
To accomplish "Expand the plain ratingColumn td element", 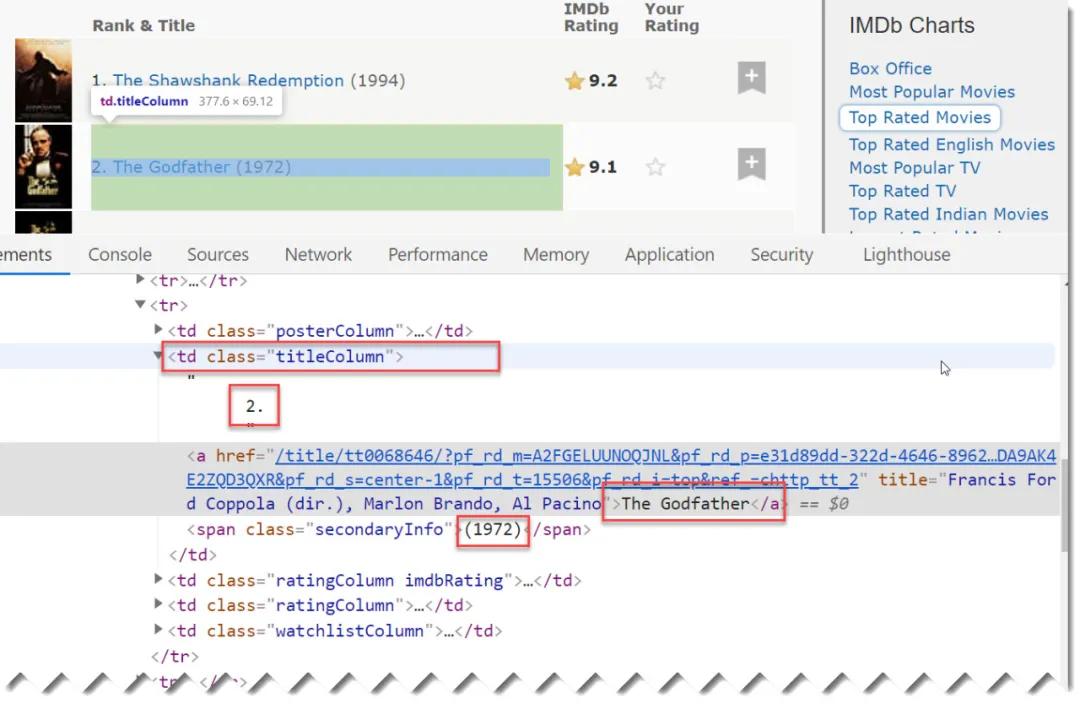I will (x=158, y=604).
